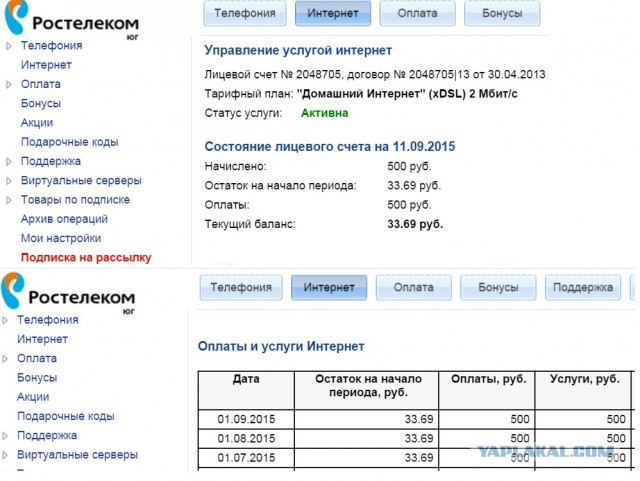
Task: Select the lower Интернет tab
Action: click(329, 287)
